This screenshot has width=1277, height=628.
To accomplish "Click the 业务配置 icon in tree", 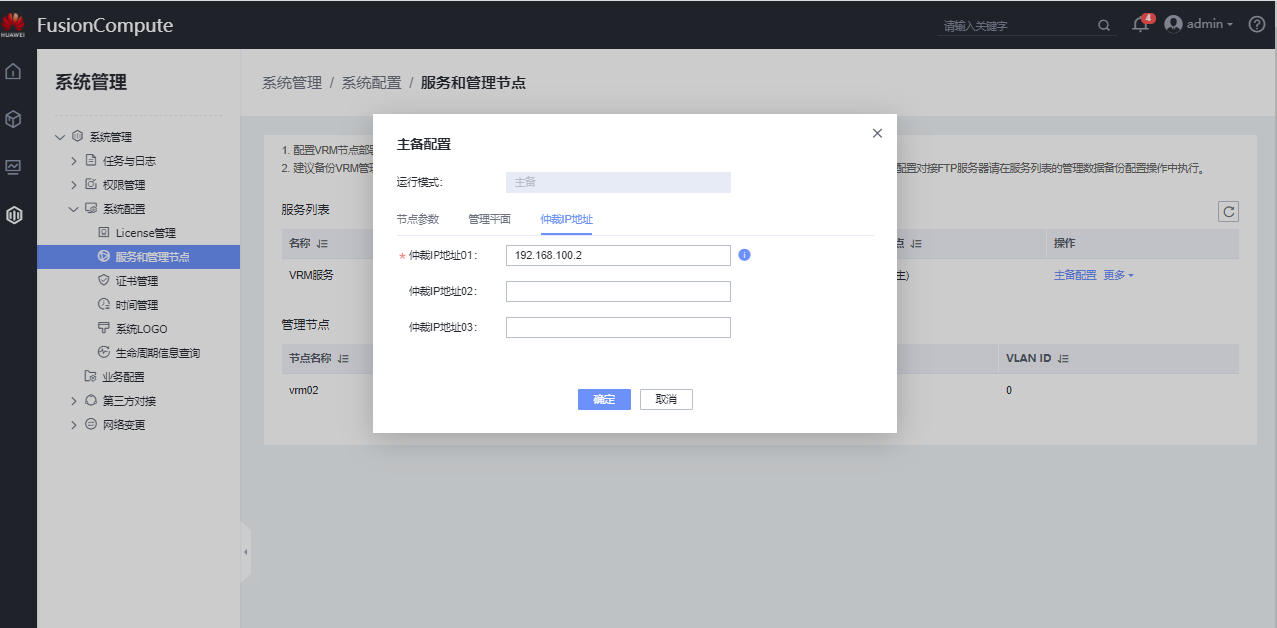I will (x=91, y=377).
